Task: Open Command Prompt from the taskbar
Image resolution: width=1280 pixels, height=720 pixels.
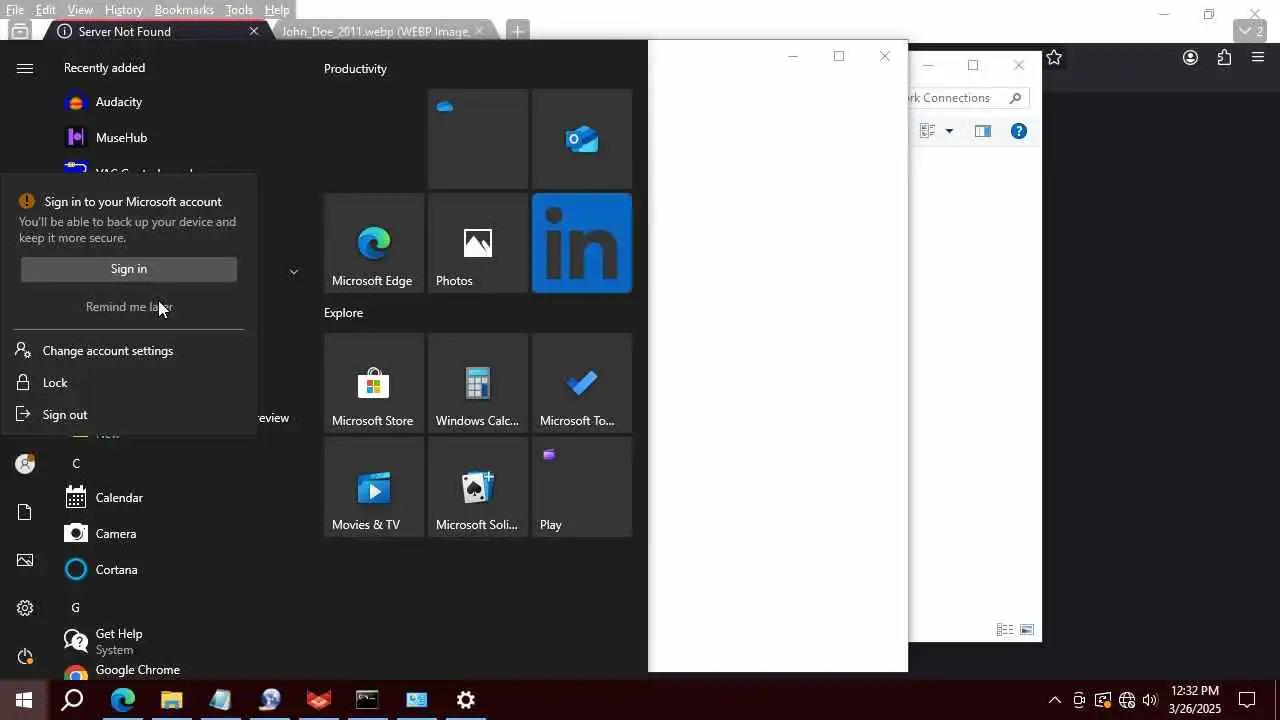Action: pyautogui.click(x=367, y=700)
